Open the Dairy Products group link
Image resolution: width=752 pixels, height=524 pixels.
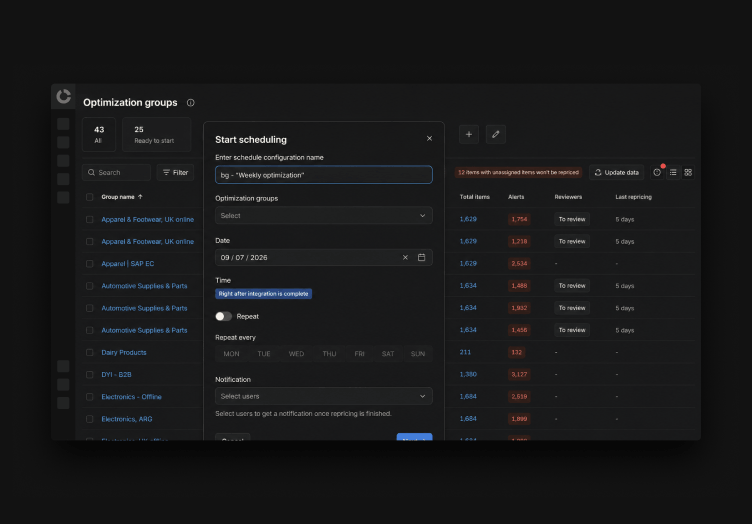coord(124,352)
